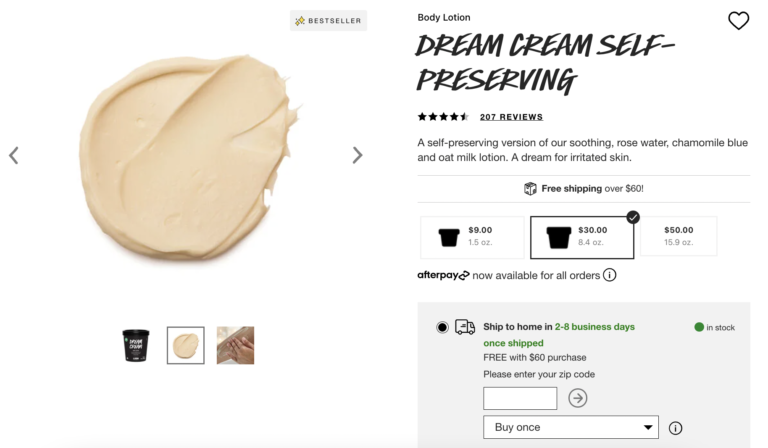Click the zip code input field
The width and height of the screenshot is (768, 448).
[x=520, y=398]
